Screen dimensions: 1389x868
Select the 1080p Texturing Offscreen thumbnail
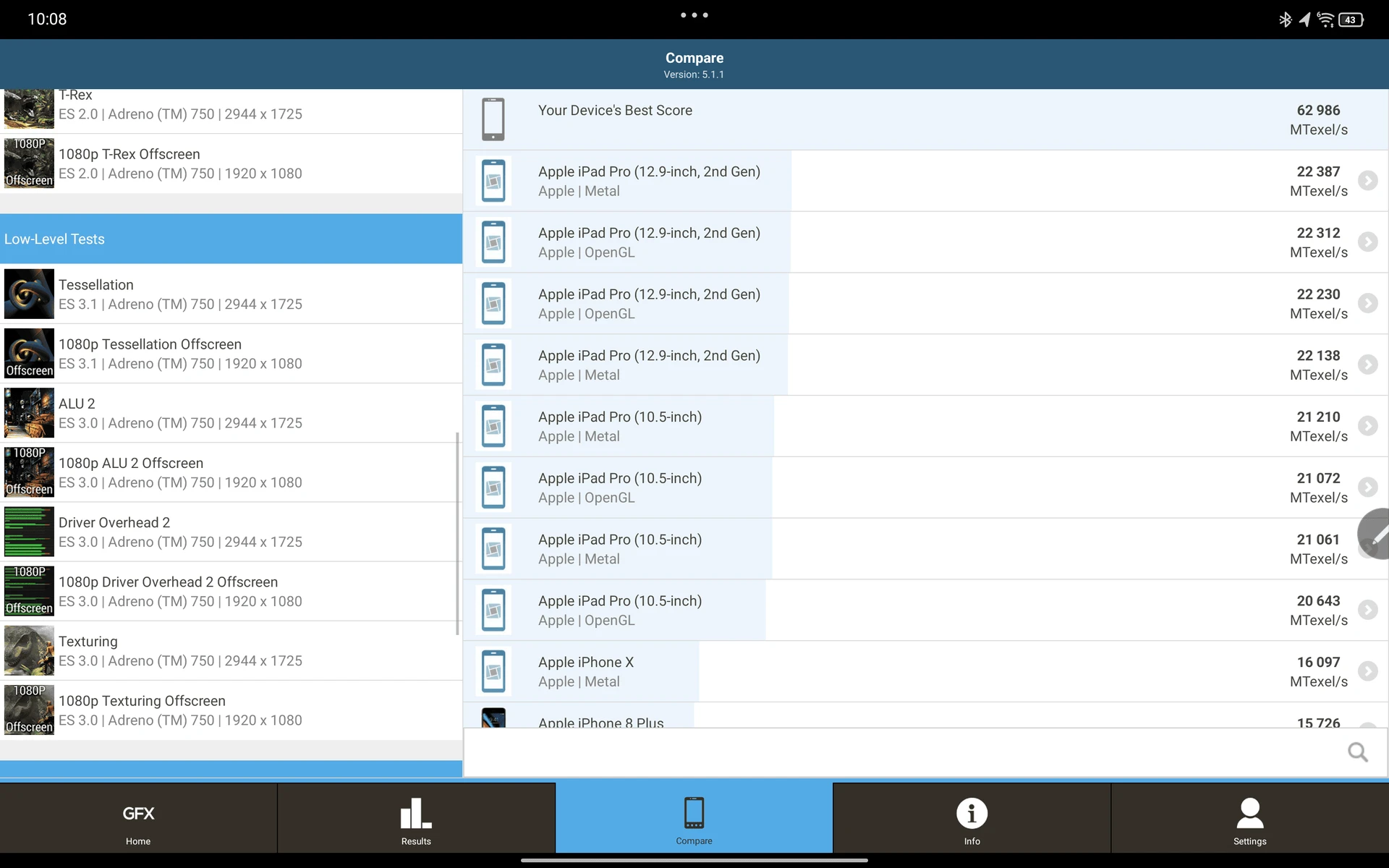coord(29,710)
